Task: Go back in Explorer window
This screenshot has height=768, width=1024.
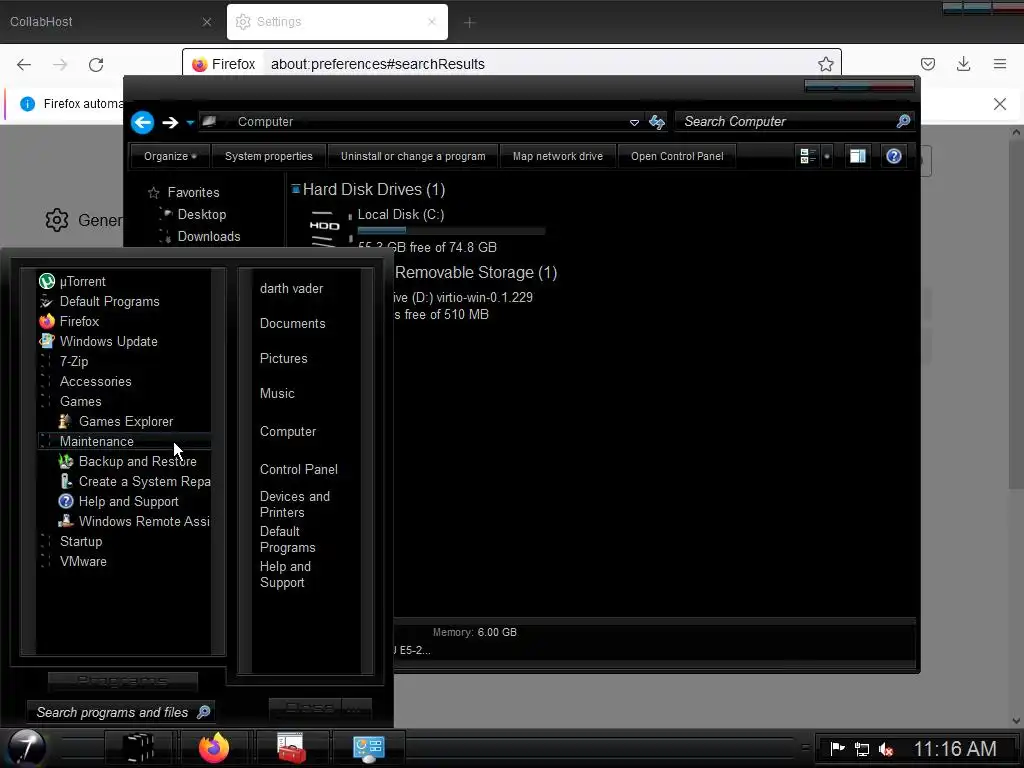Action: [142, 122]
